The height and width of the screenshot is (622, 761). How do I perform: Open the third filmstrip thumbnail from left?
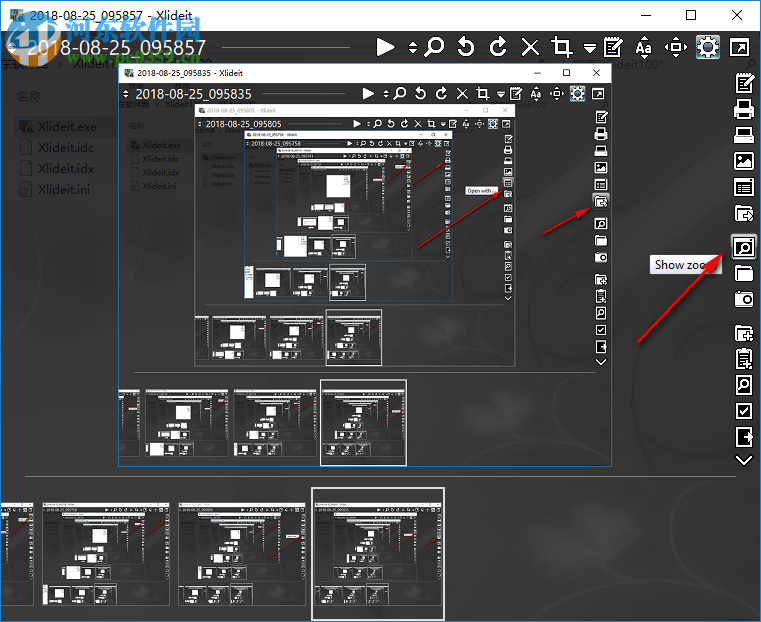[x=242, y=554]
